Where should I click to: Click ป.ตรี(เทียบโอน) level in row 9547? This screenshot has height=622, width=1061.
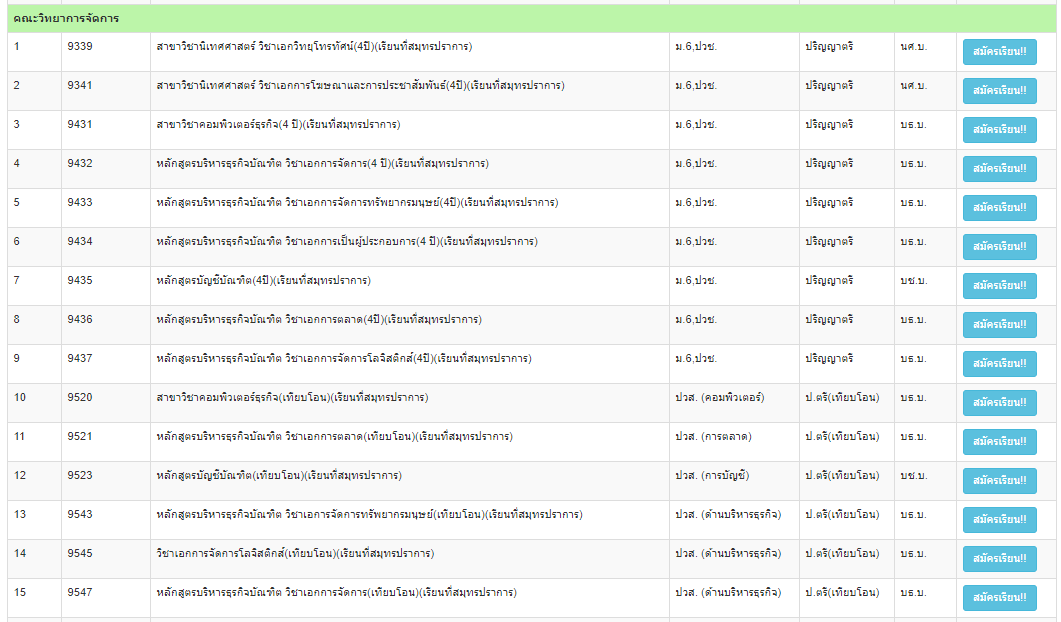[842, 593]
